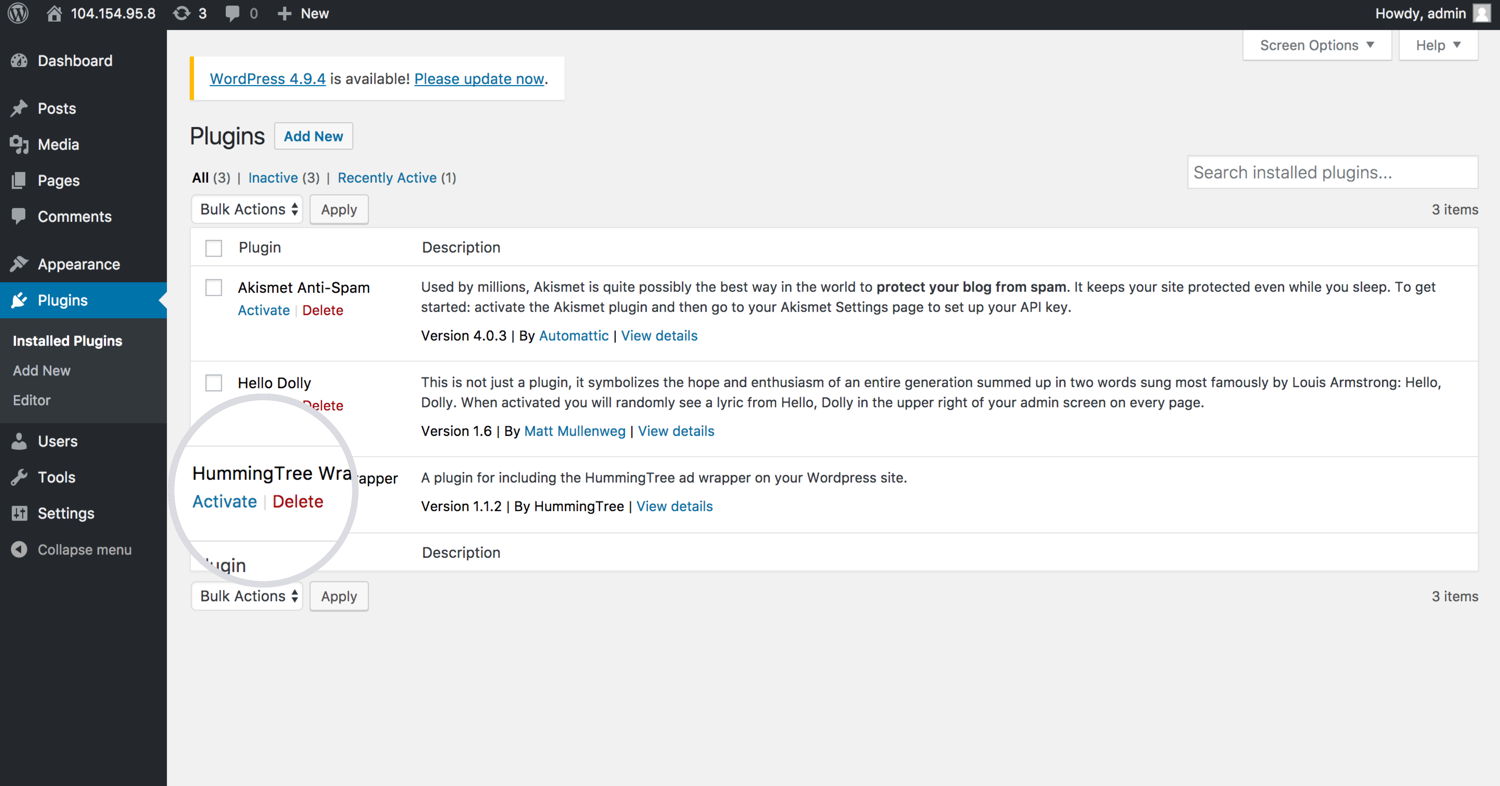Image resolution: width=1500 pixels, height=786 pixels.
Task: Click the Tools wrench icon
Action: coord(19,477)
